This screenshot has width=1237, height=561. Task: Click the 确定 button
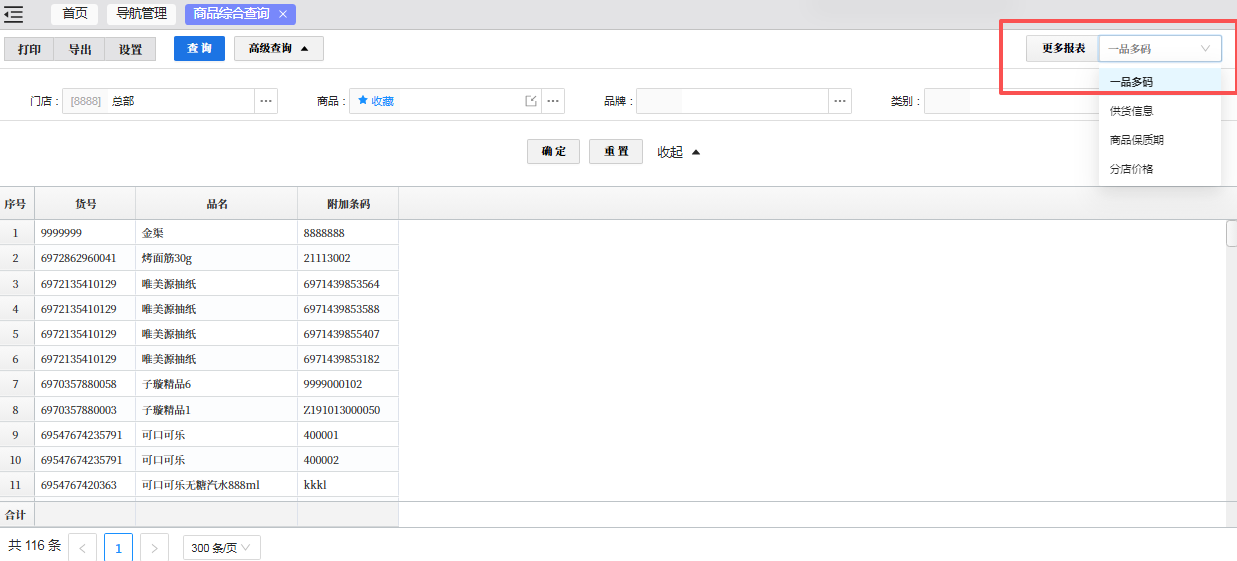pyautogui.click(x=553, y=151)
